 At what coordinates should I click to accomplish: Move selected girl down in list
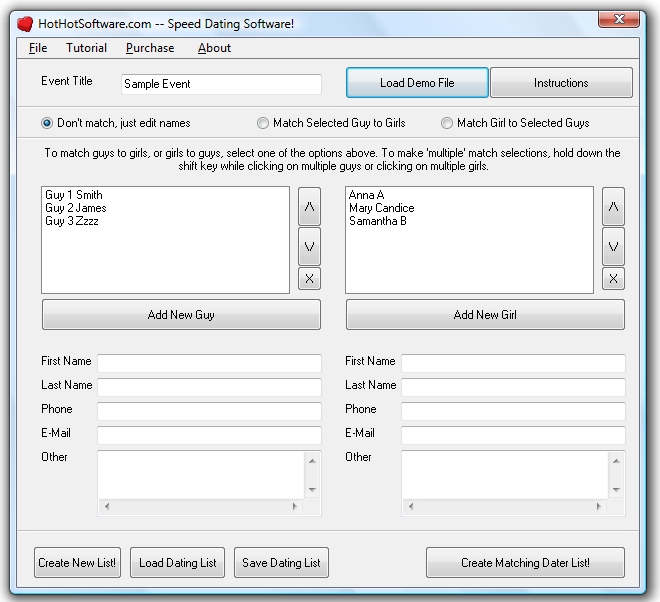614,246
